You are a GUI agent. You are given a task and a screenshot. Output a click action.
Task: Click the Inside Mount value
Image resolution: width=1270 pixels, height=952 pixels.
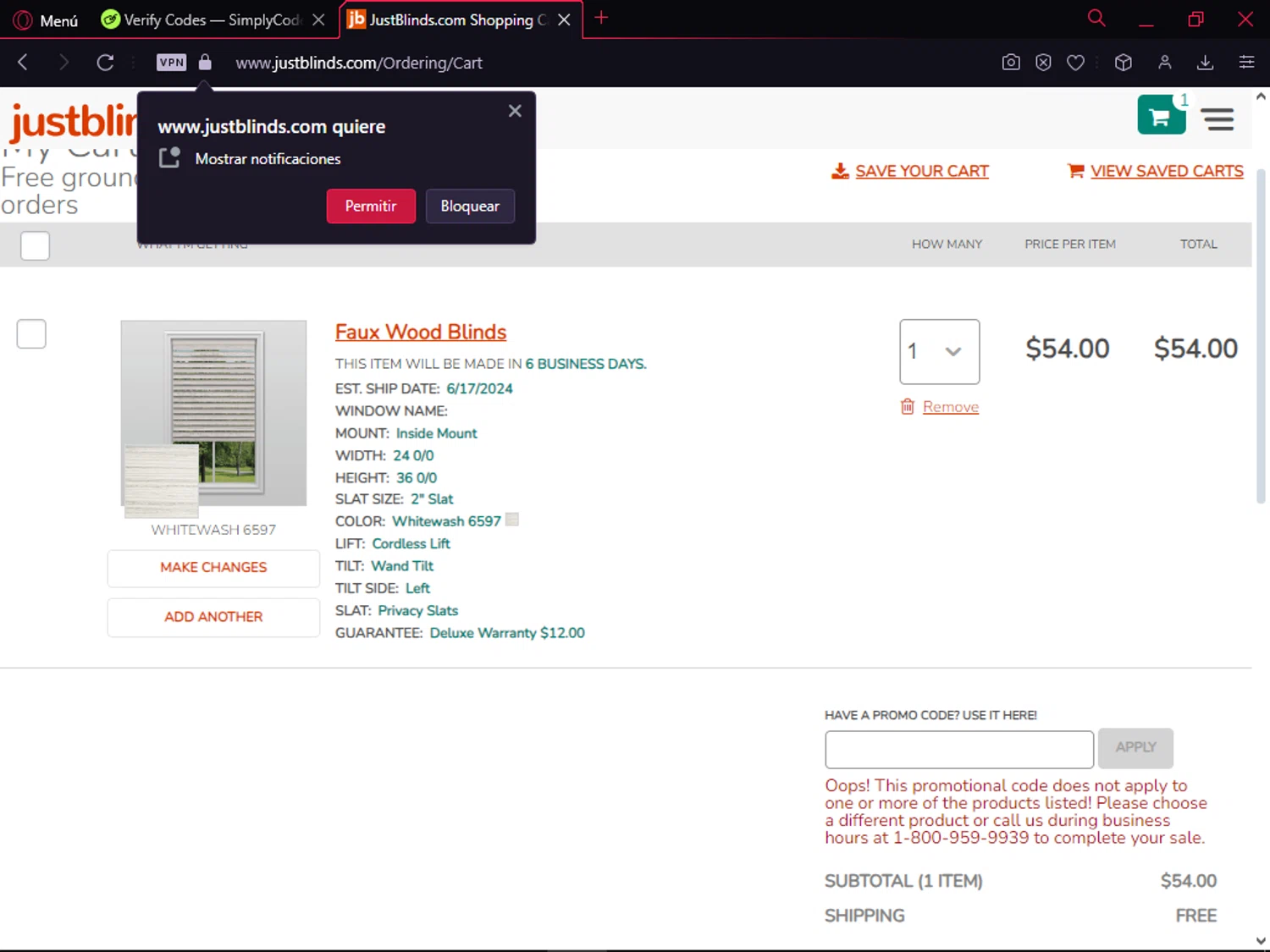[436, 433]
